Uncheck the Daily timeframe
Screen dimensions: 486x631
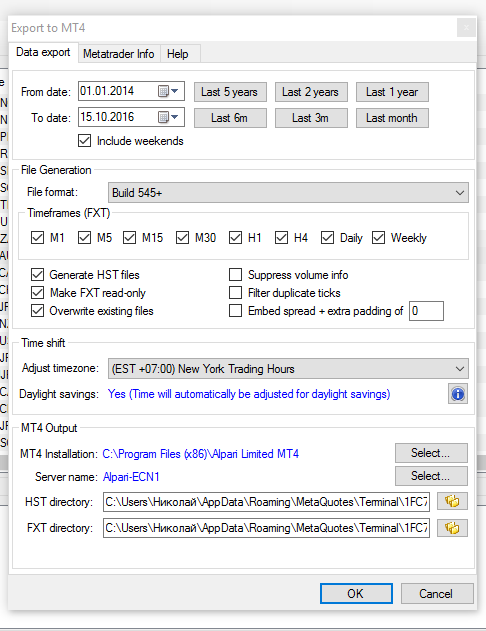click(x=327, y=237)
